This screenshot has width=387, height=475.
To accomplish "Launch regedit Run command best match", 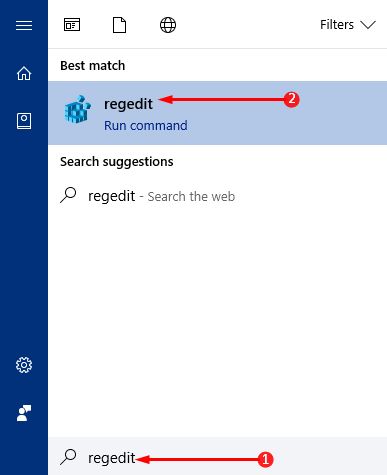I will (x=217, y=113).
